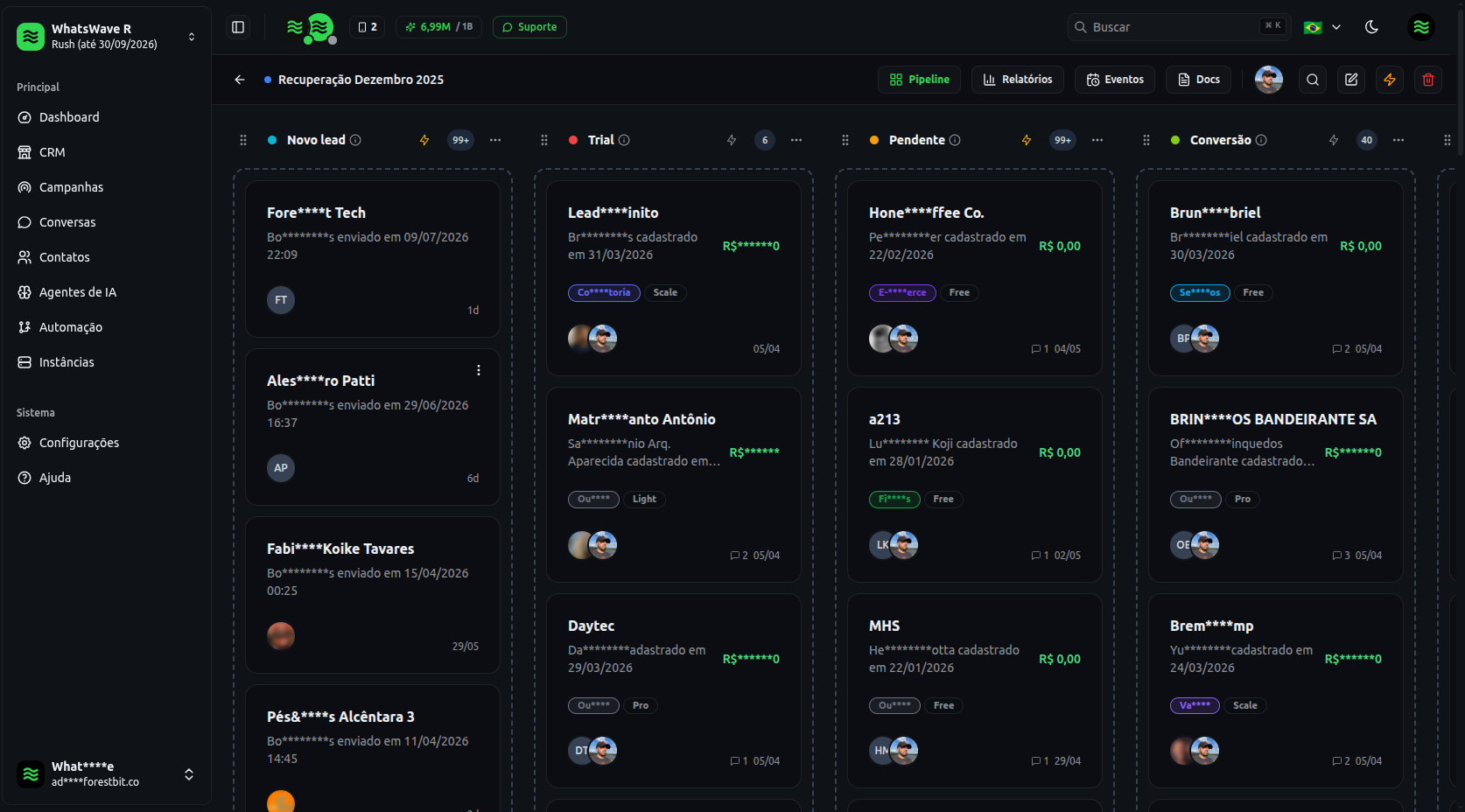Open Novo lead column options menu
The height and width of the screenshot is (812, 1465).
click(x=495, y=140)
